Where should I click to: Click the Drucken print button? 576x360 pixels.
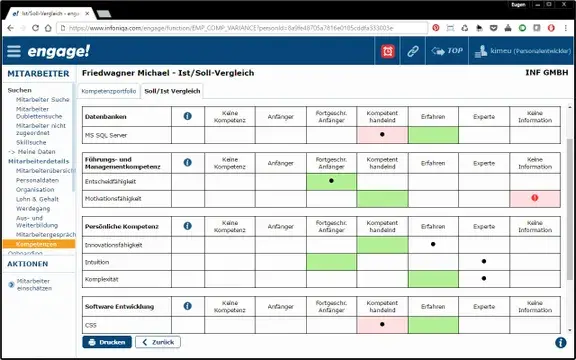107,342
